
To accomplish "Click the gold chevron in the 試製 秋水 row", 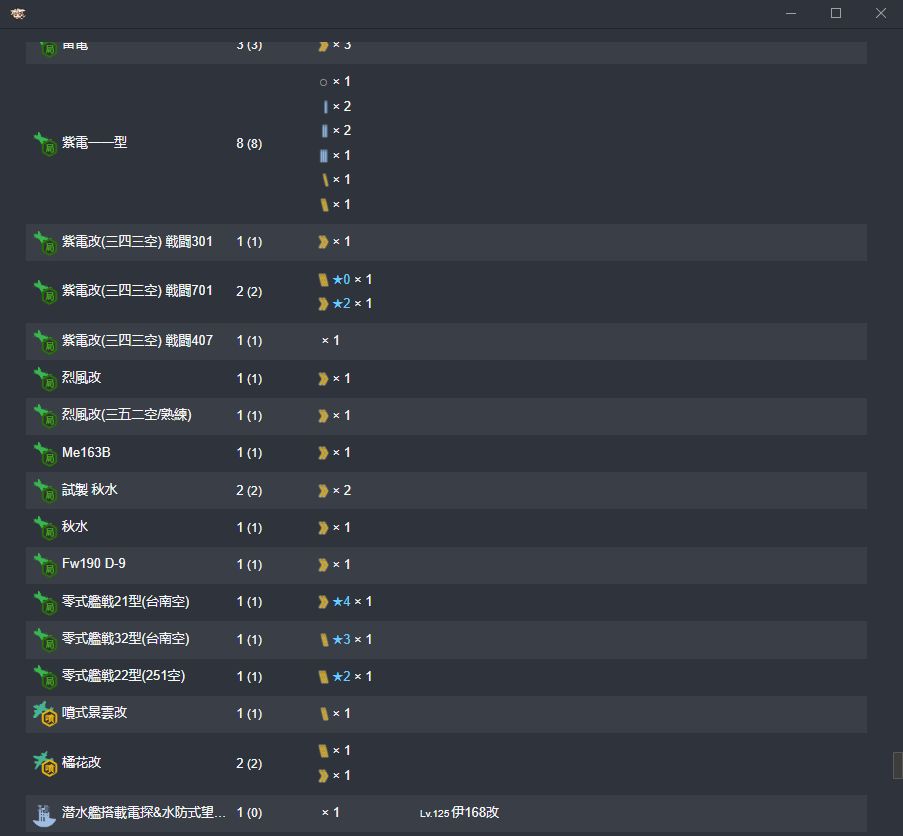I will point(323,491).
